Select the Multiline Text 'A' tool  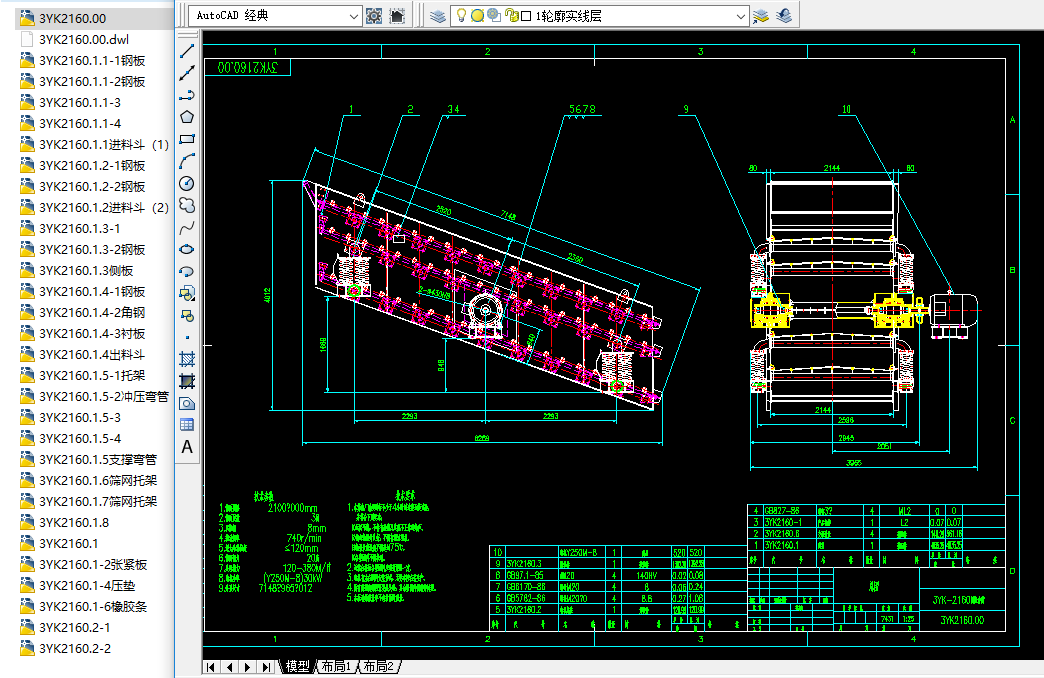pyautogui.click(x=187, y=447)
